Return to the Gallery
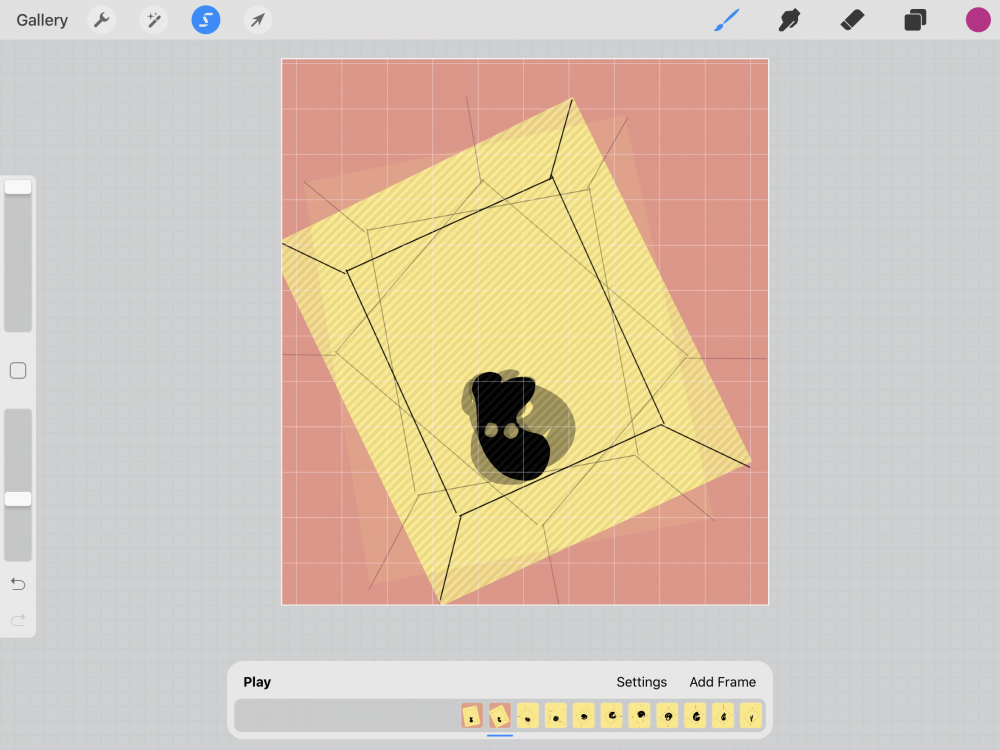Image resolution: width=1000 pixels, height=750 pixels. coord(42,20)
